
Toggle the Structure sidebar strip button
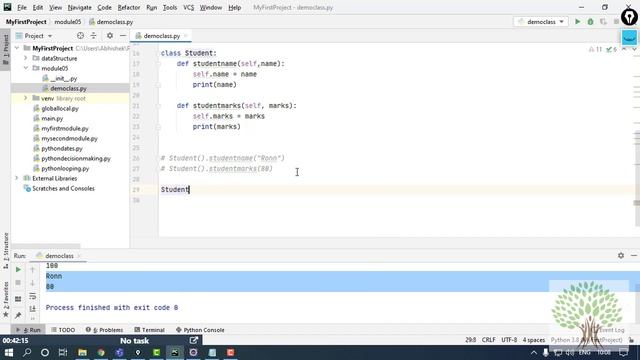pos(5,250)
